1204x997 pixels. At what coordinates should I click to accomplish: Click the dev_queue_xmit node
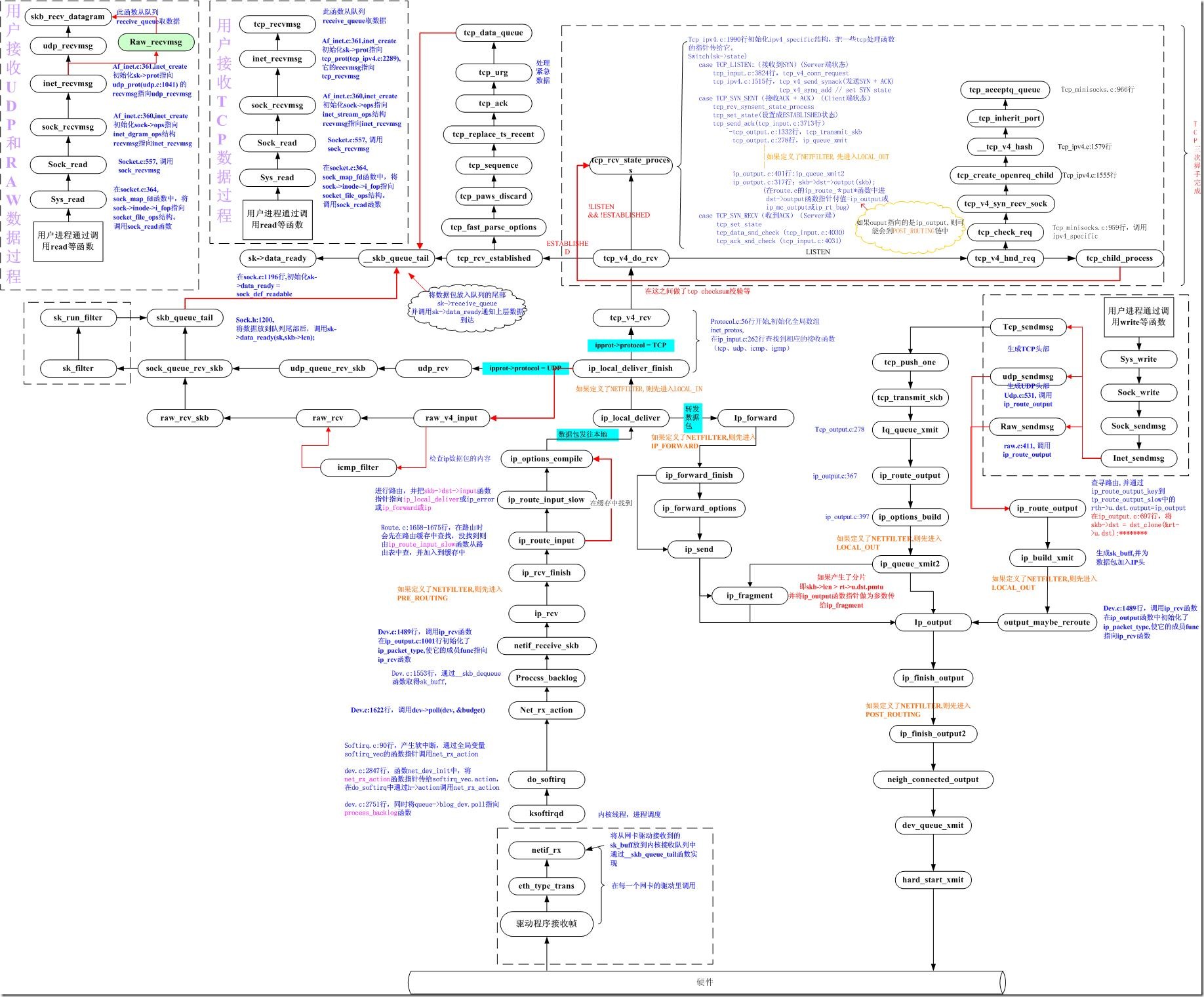[933, 825]
